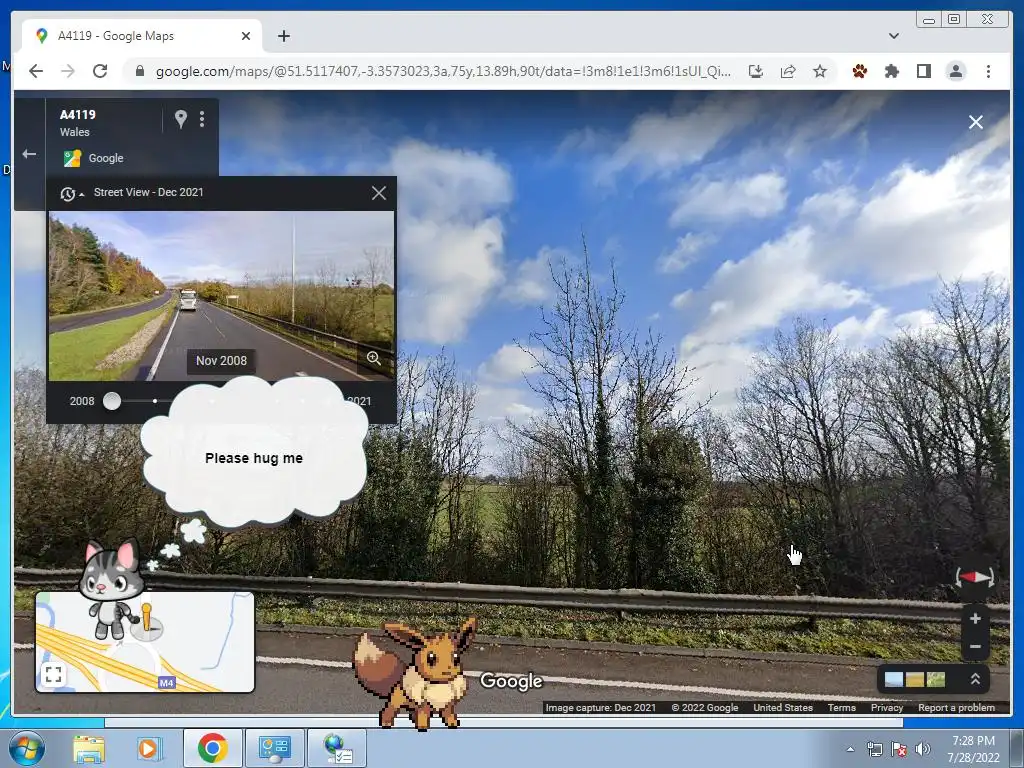Go back using browser back arrow
Viewport: 1024px width, 768px height.
pyautogui.click(x=36, y=71)
